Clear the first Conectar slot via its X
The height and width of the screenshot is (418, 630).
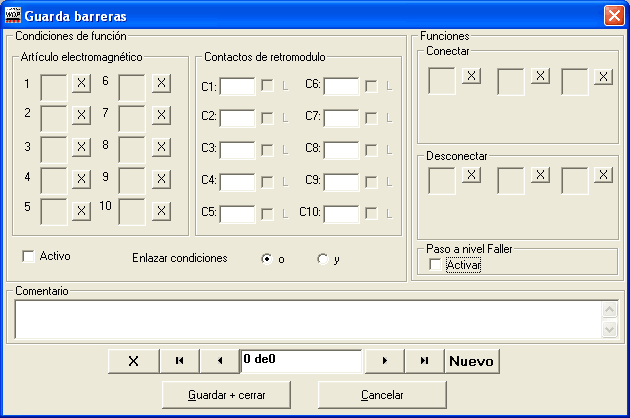tap(471, 76)
